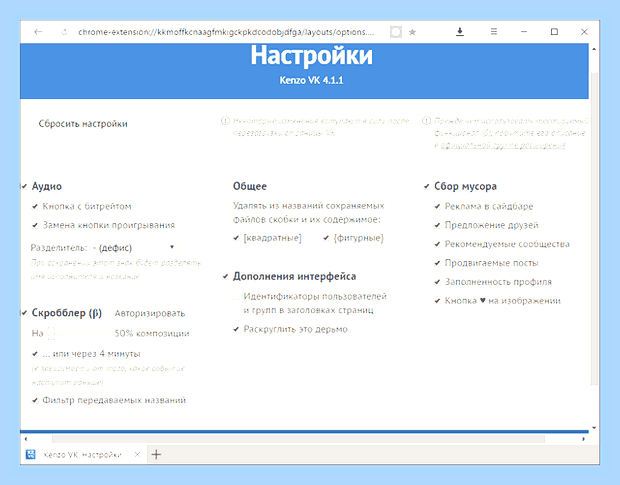620x485 pixels.
Task: Click Сбросить настройки button
Action: pyautogui.click(x=83, y=124)
